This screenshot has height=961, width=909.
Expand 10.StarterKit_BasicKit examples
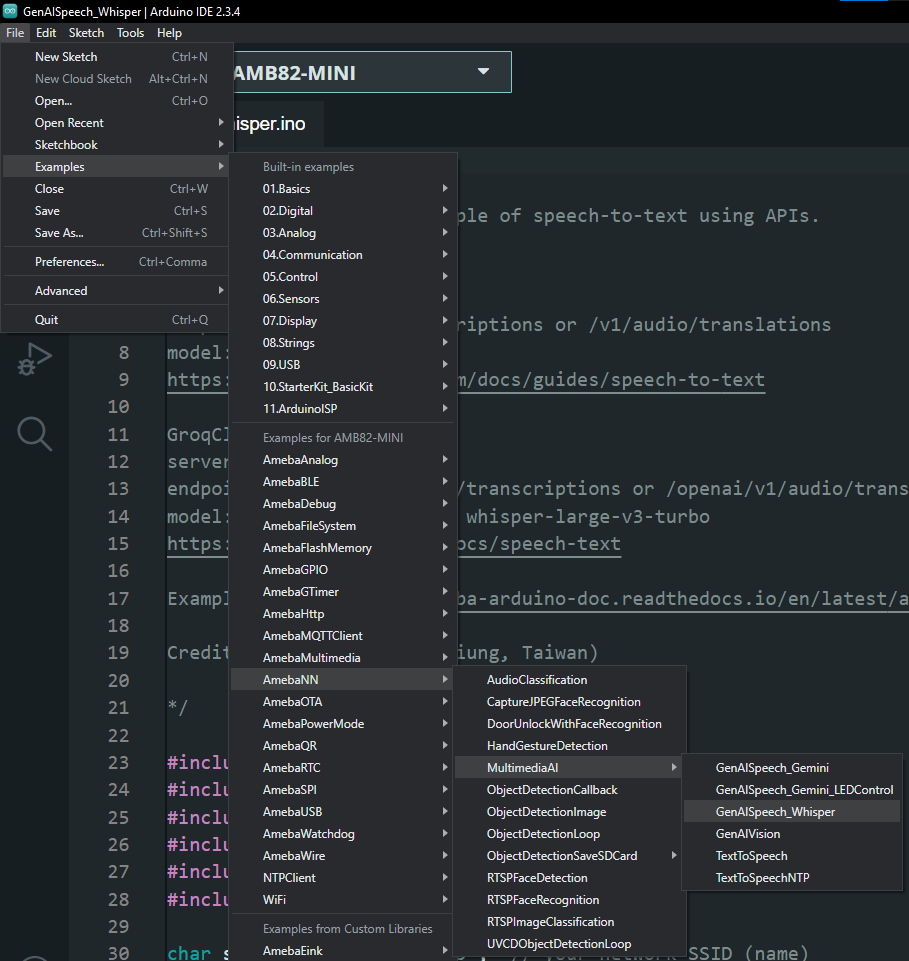343,387
